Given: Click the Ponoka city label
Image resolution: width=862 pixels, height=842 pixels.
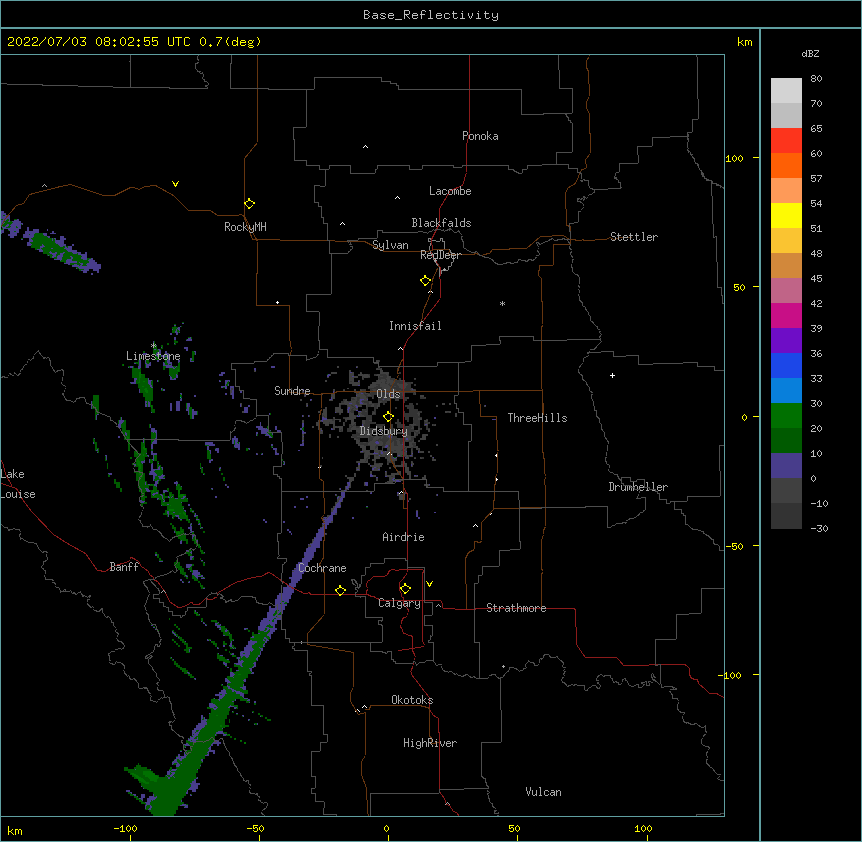Looking at the screenshot, I should pyautogui.click(x=480, y=136).
